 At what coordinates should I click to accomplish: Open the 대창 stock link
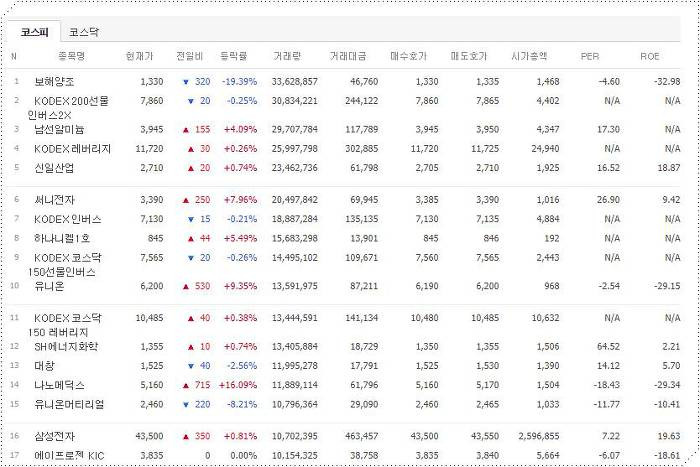44,366
